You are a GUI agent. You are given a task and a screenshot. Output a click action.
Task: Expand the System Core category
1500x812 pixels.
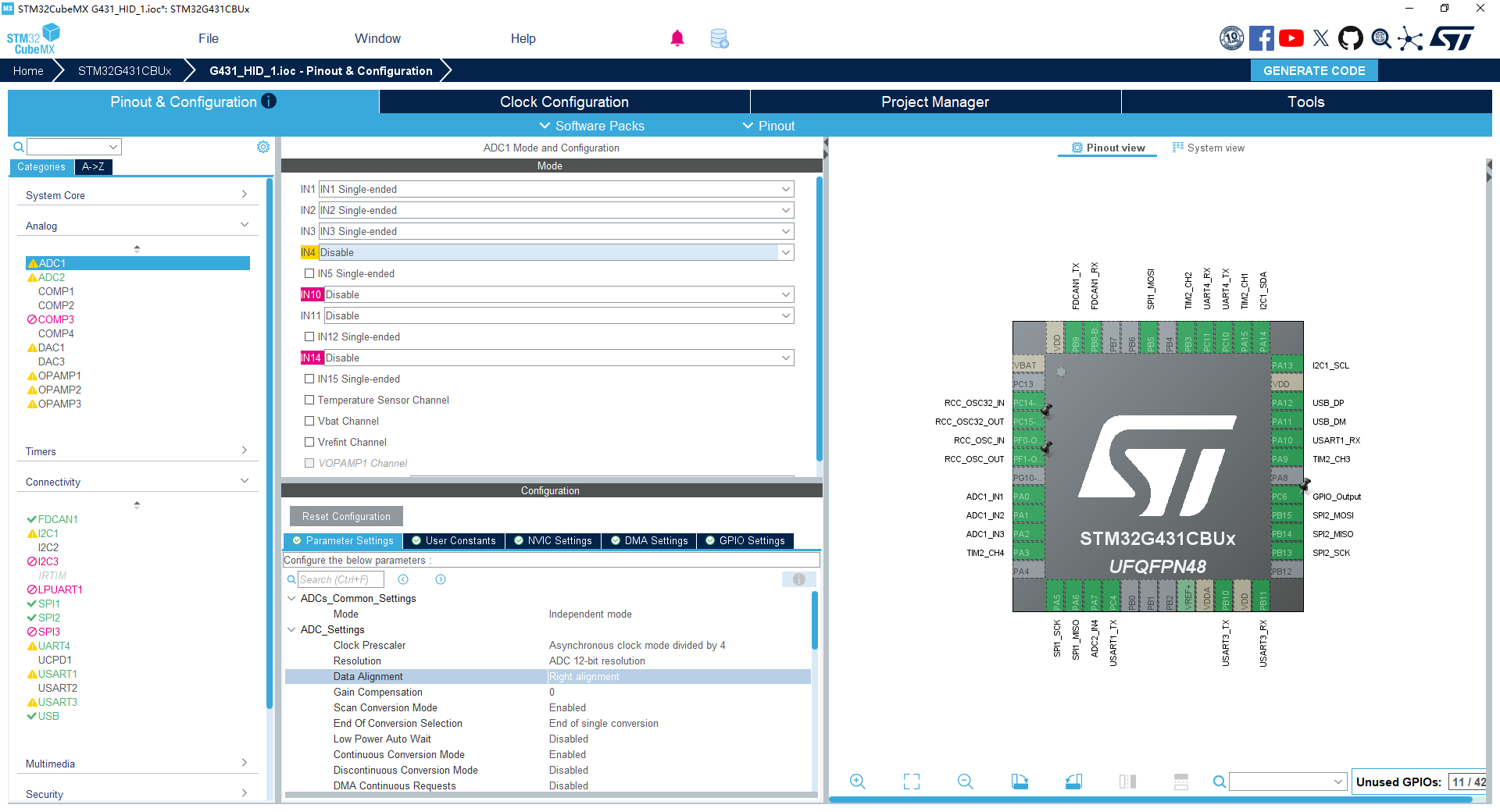pyautogui.click(x=137, y=195)
